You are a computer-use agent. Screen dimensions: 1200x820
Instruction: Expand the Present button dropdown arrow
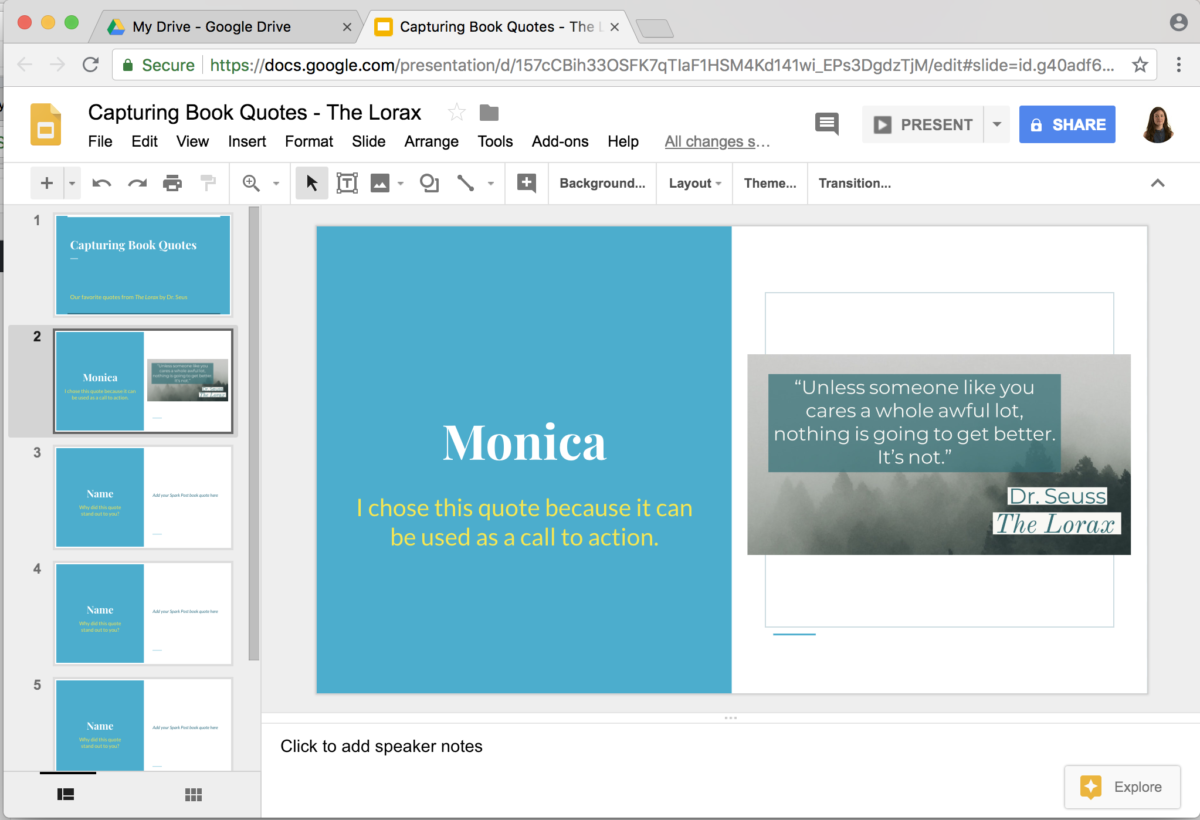click(996, 124)
